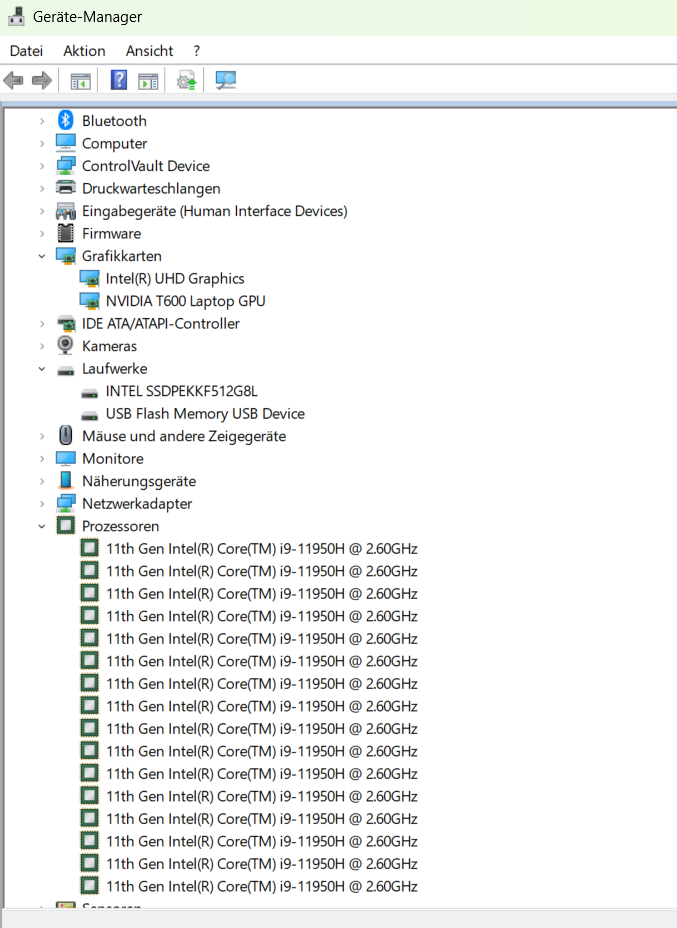The image size is (677, 928).
Task: Expand the Bluetooth node
Action: pos(41,121)
